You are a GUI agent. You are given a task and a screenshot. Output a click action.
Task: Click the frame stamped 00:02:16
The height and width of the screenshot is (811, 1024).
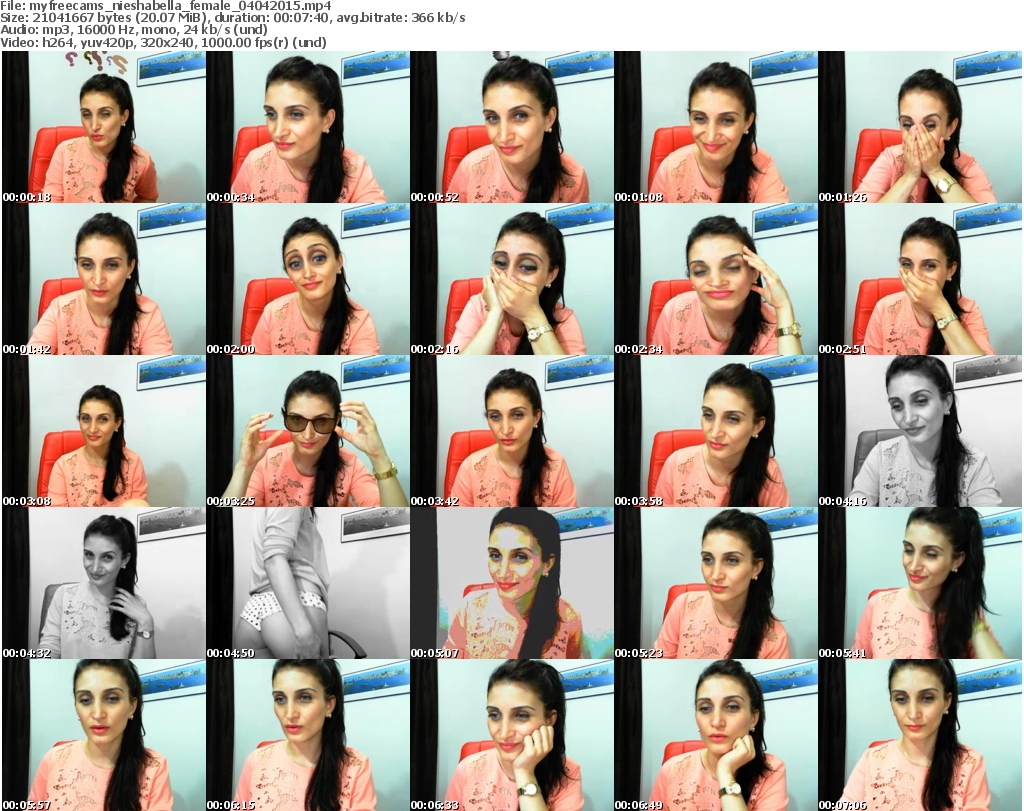coord(511,279)
